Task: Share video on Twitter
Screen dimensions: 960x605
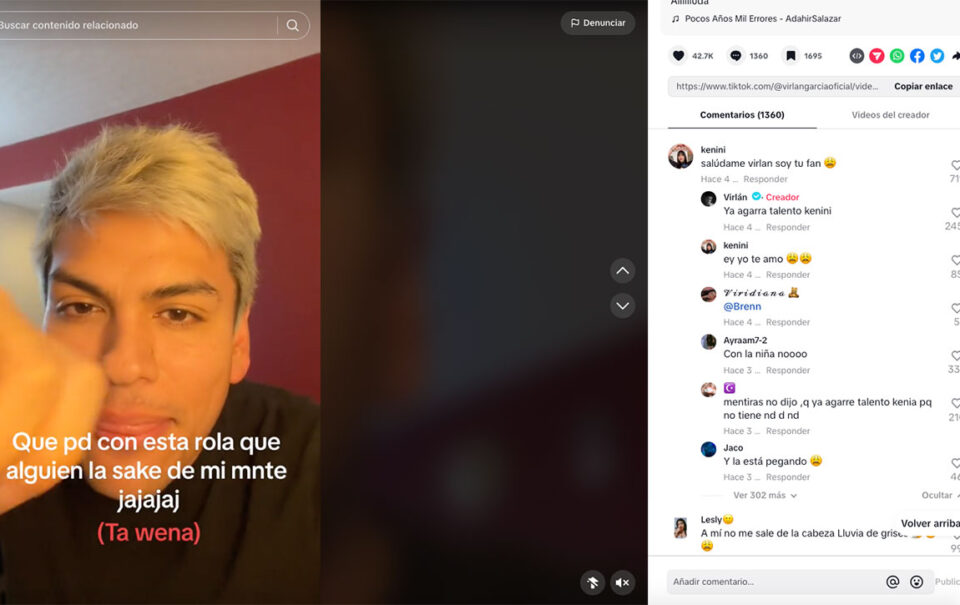Action: 937,56
